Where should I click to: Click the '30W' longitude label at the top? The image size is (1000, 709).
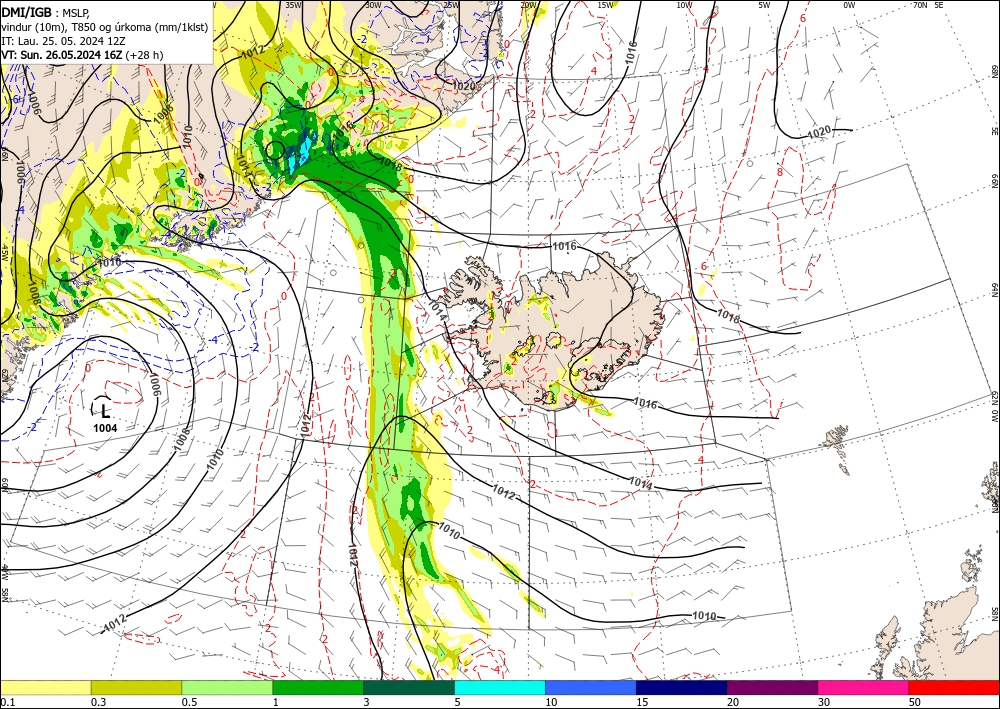coord(374,5)
